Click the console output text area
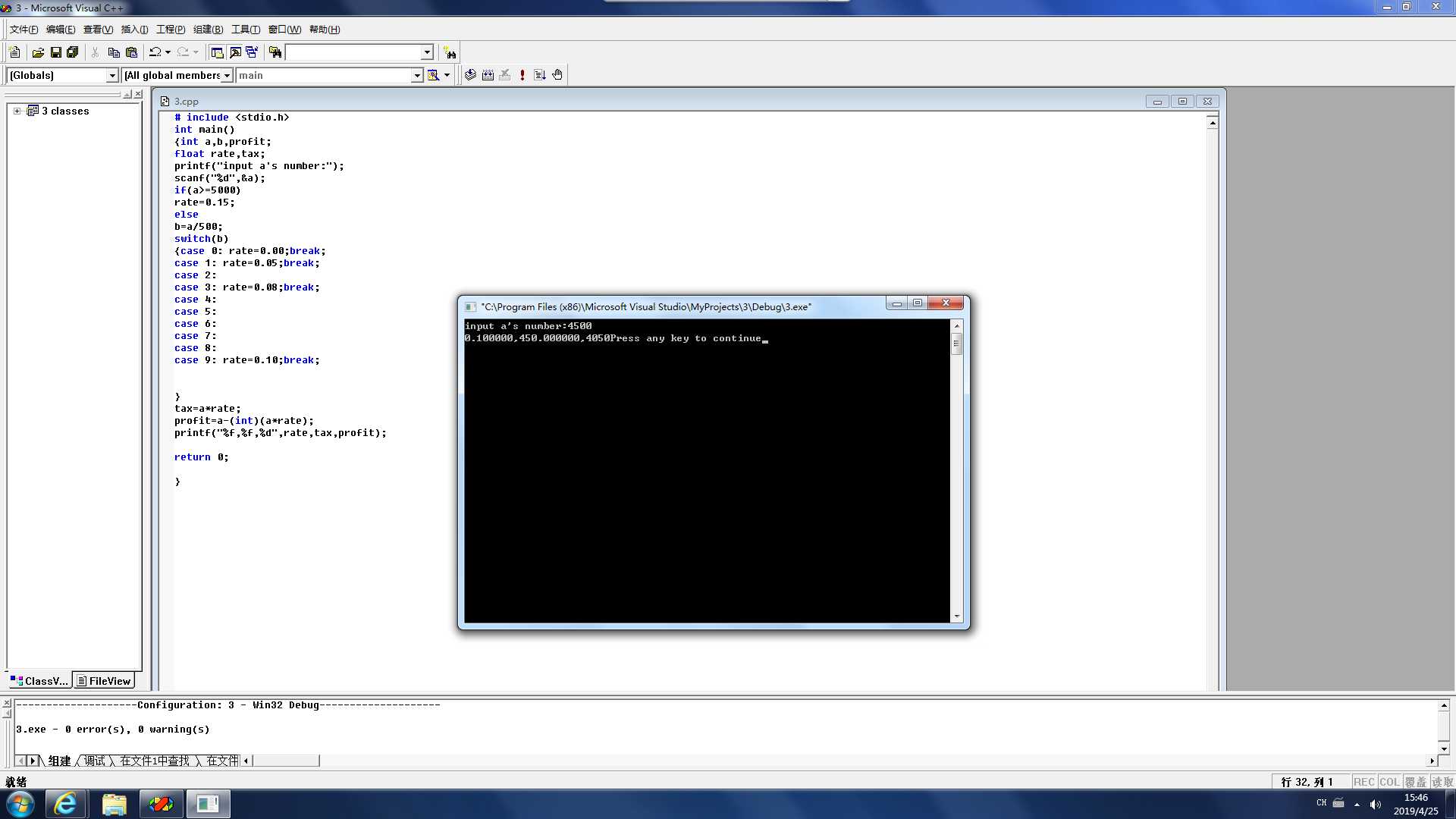The height and width of the screenshot is (819, 1456). (707, 470)
